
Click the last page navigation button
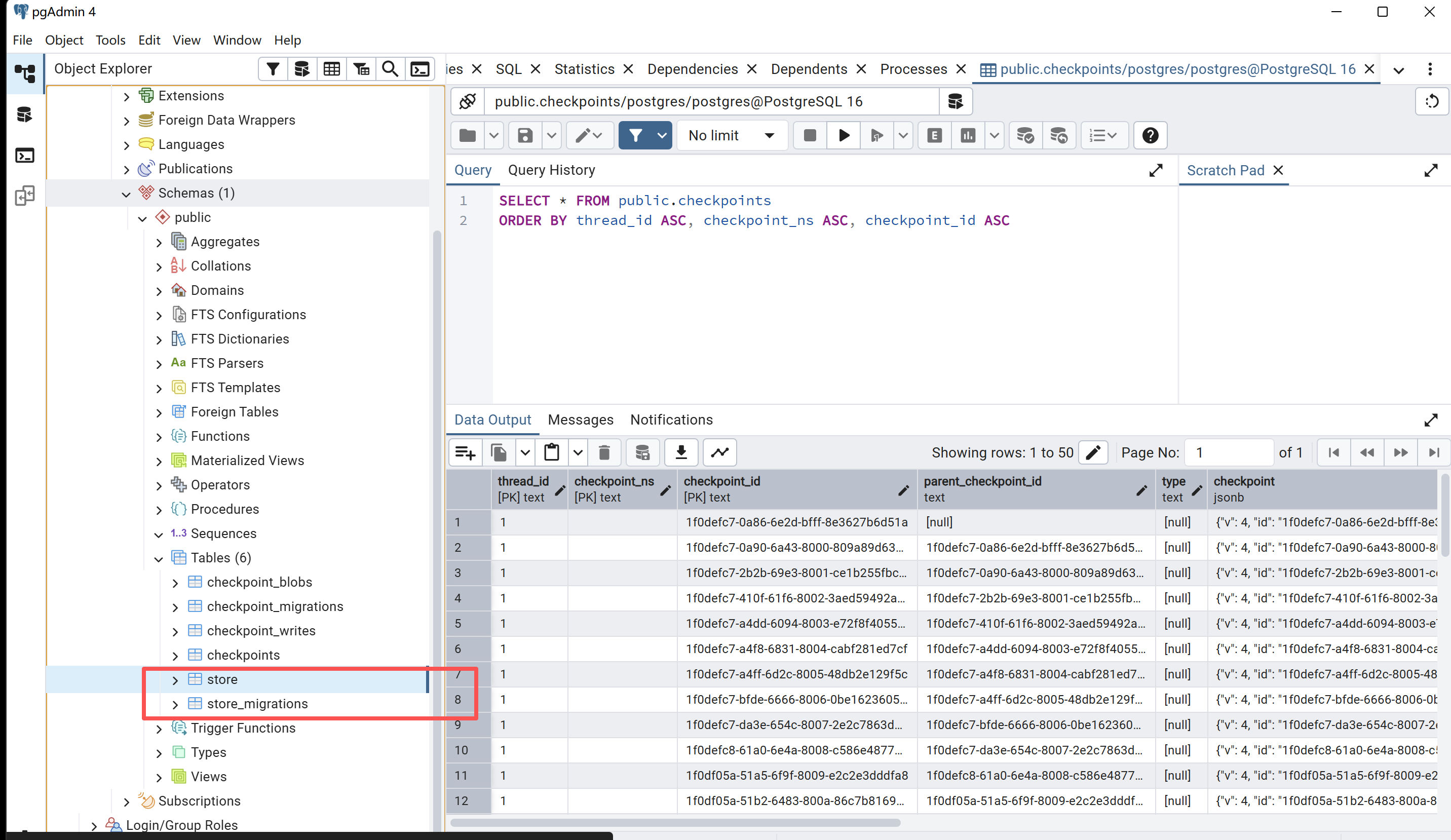pos(1434,452)
